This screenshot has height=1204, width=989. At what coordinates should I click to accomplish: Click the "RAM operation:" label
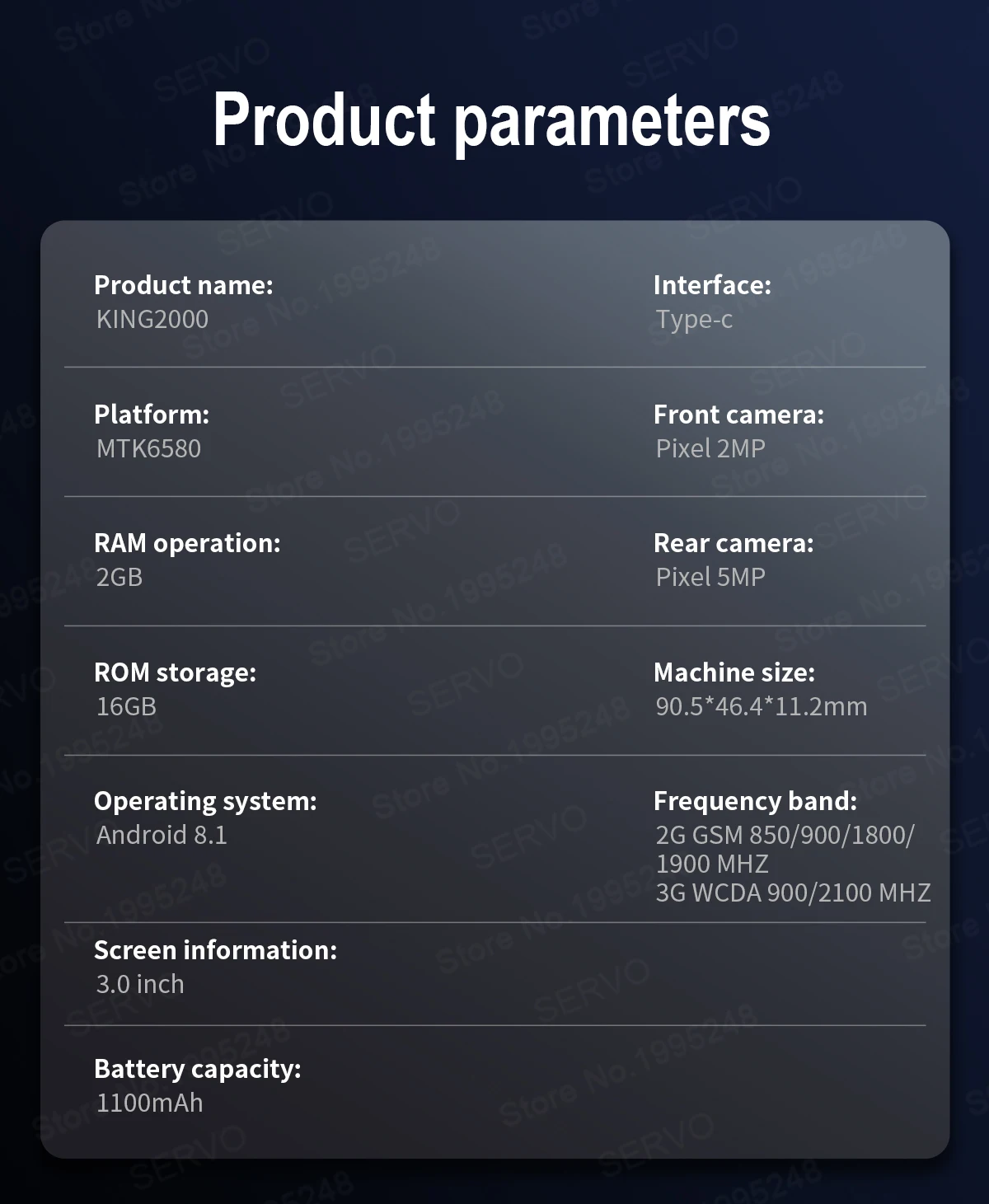(187, 543)
